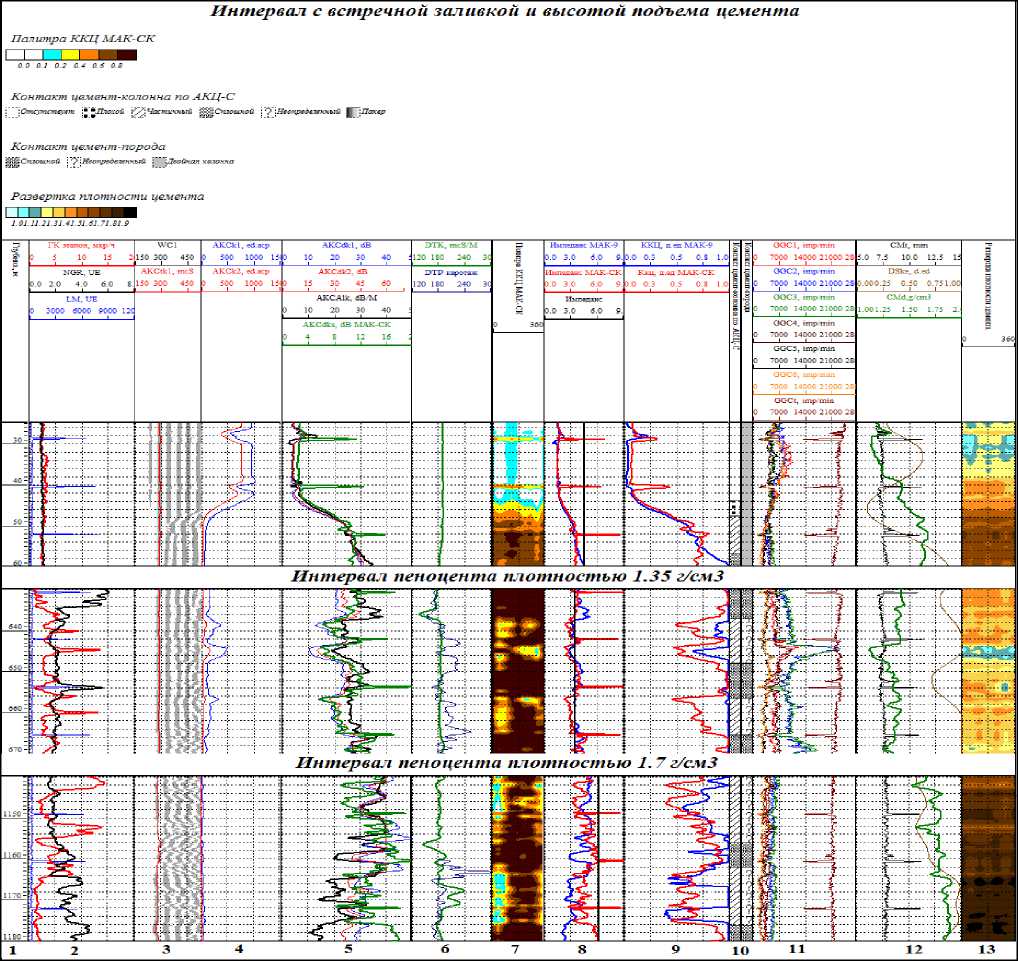Click track number '5' at the bottom
Image resolution: width=1018 pixels, height=961 pixels.
pos(349,950)
